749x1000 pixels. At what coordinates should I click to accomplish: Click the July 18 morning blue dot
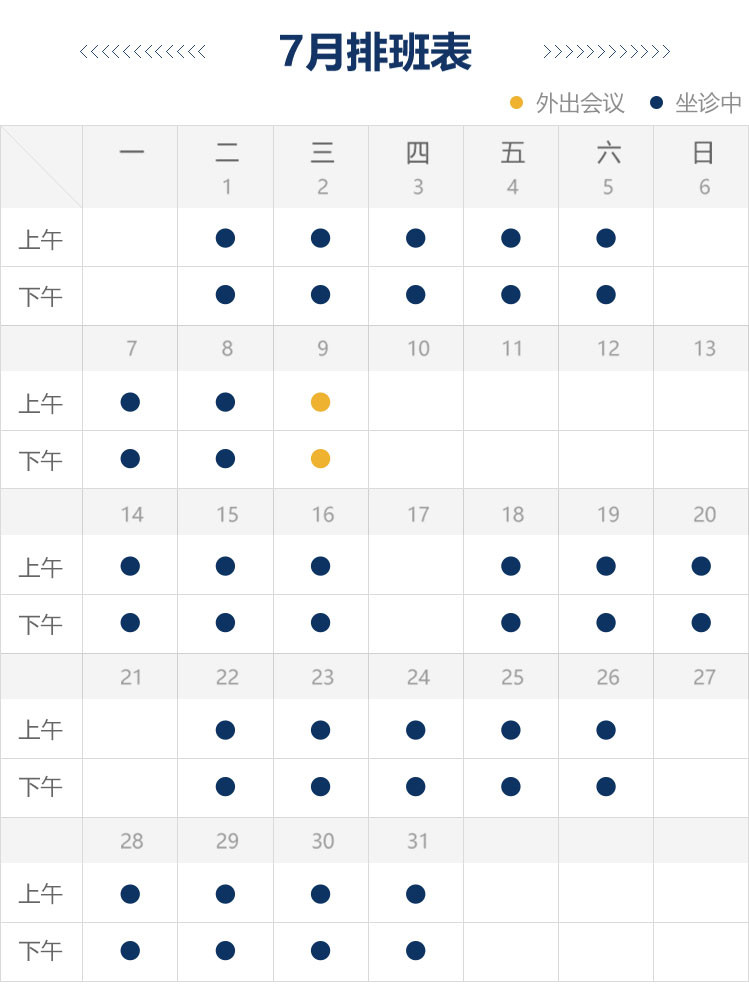pyautogui.click(x=510, y=566)
